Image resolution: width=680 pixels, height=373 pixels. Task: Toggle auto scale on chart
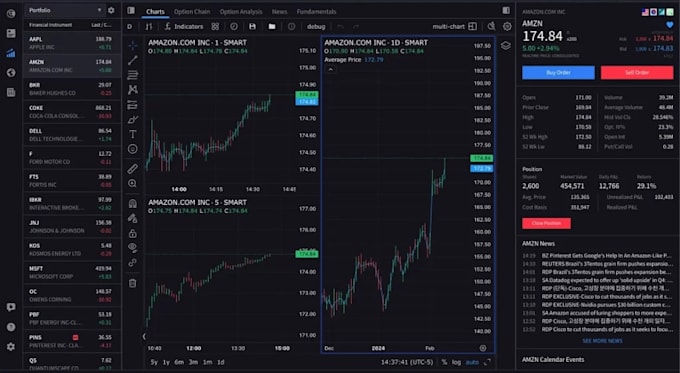point(472,362)
